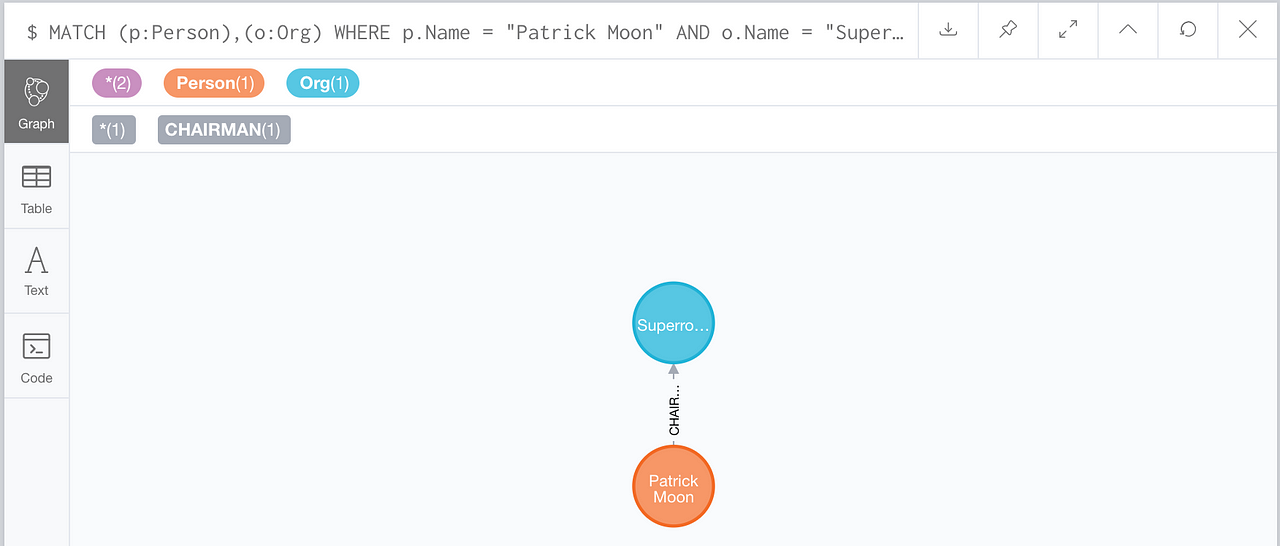The height and width of the screenshot is (546, 1280).
Task: Click the relationship arrowhead below Superro node
Action: click(674, 371)
